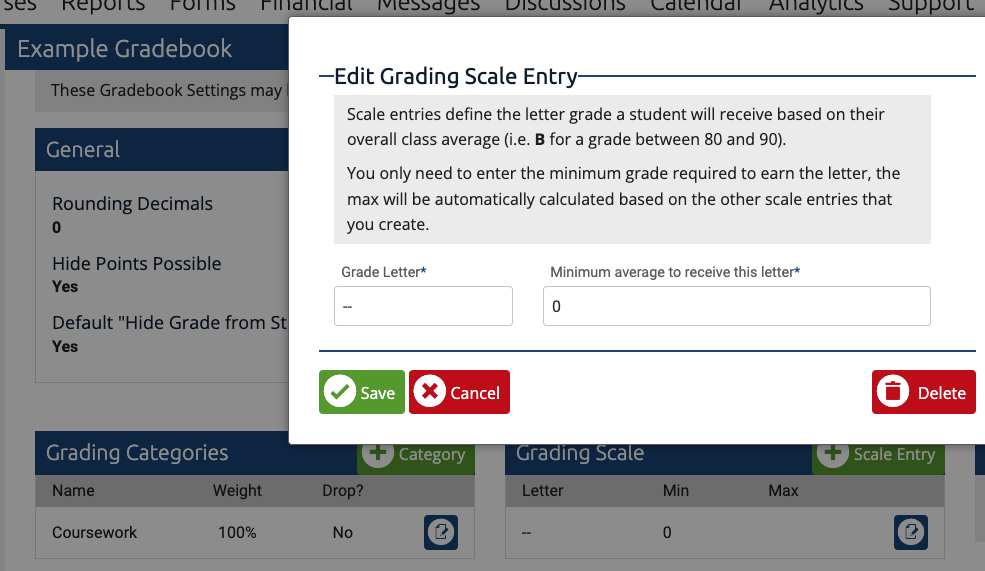
Task: Open the Financial menu
Action: pyautogui.click(x=307, y=6)
